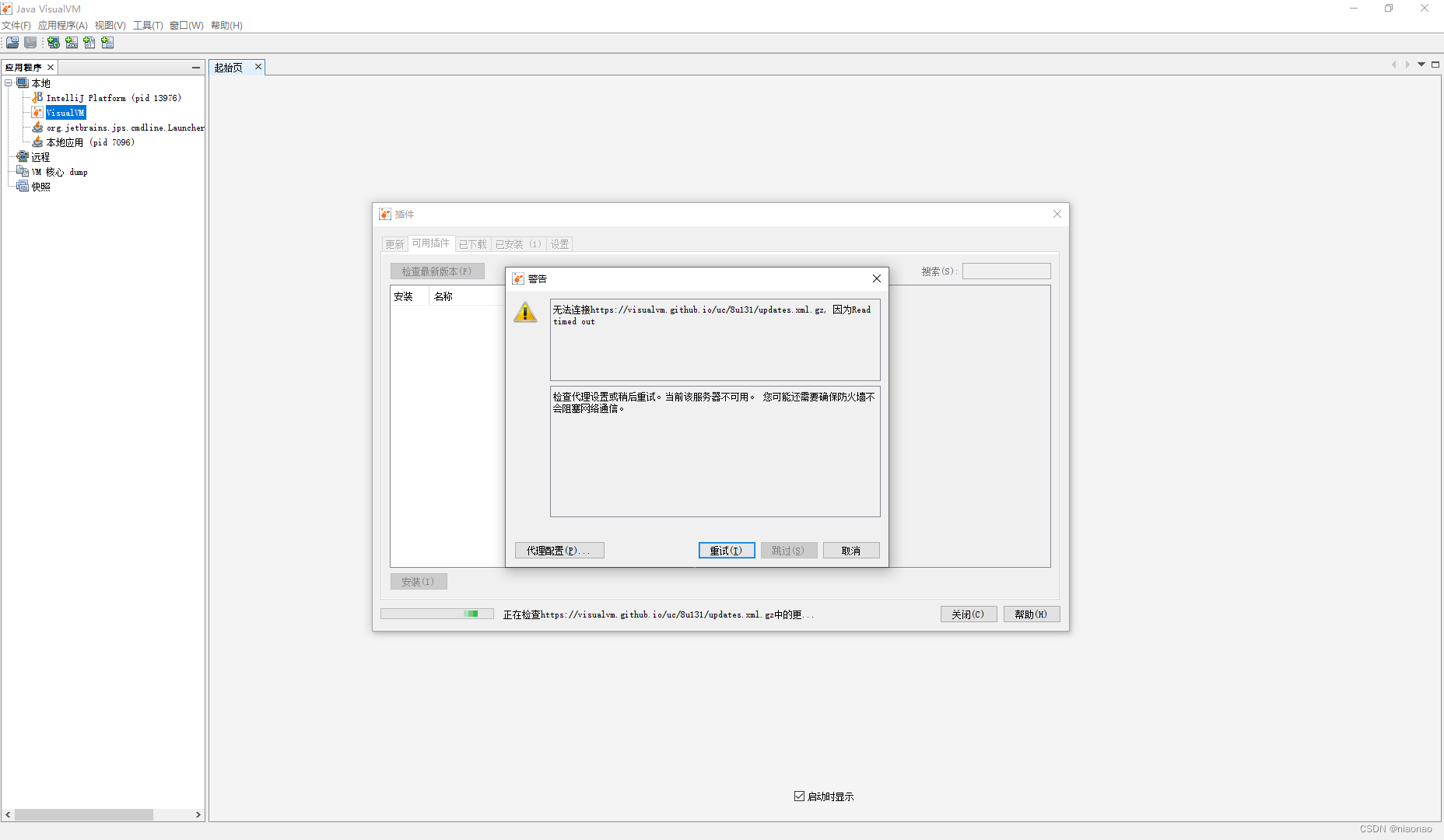The height and width of the screenshot is (840, 1444).
Task: Select the IntelliJ Platform (pid 13976) node
Action: 114,98
